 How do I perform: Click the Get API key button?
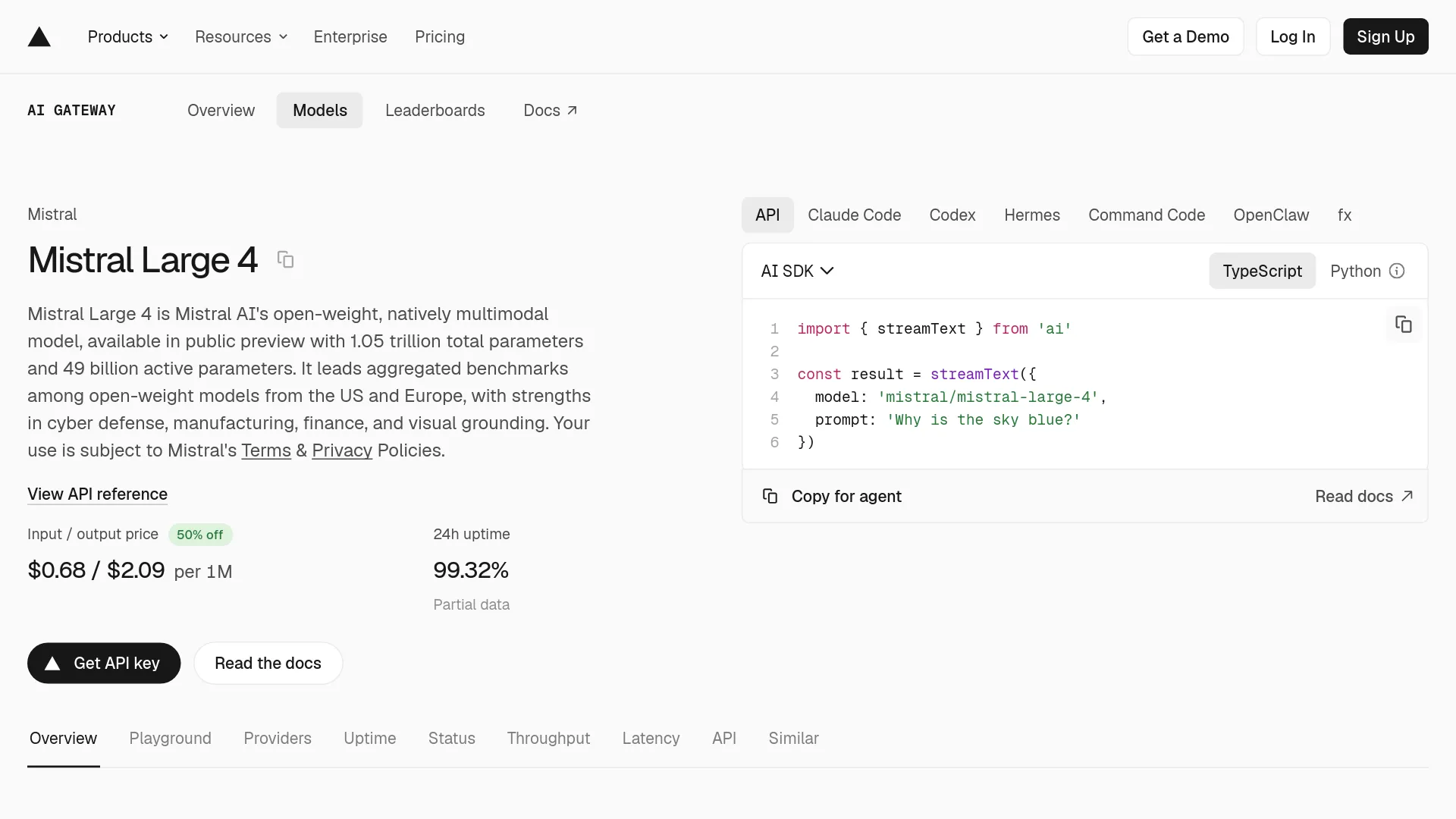(x=104, y=664)
